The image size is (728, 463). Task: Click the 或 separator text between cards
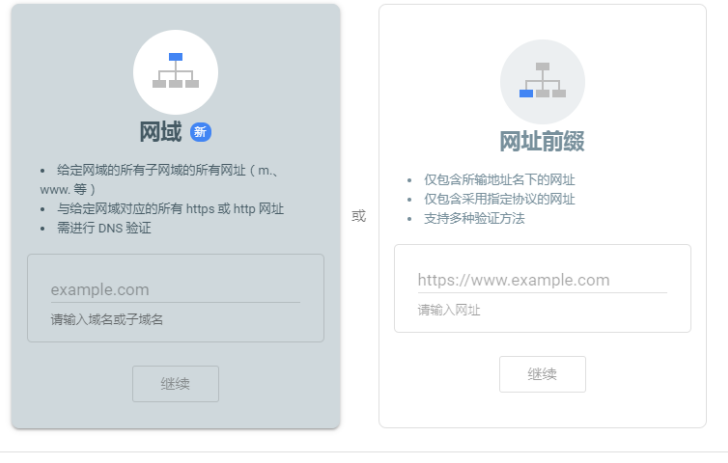click(359, 216)
